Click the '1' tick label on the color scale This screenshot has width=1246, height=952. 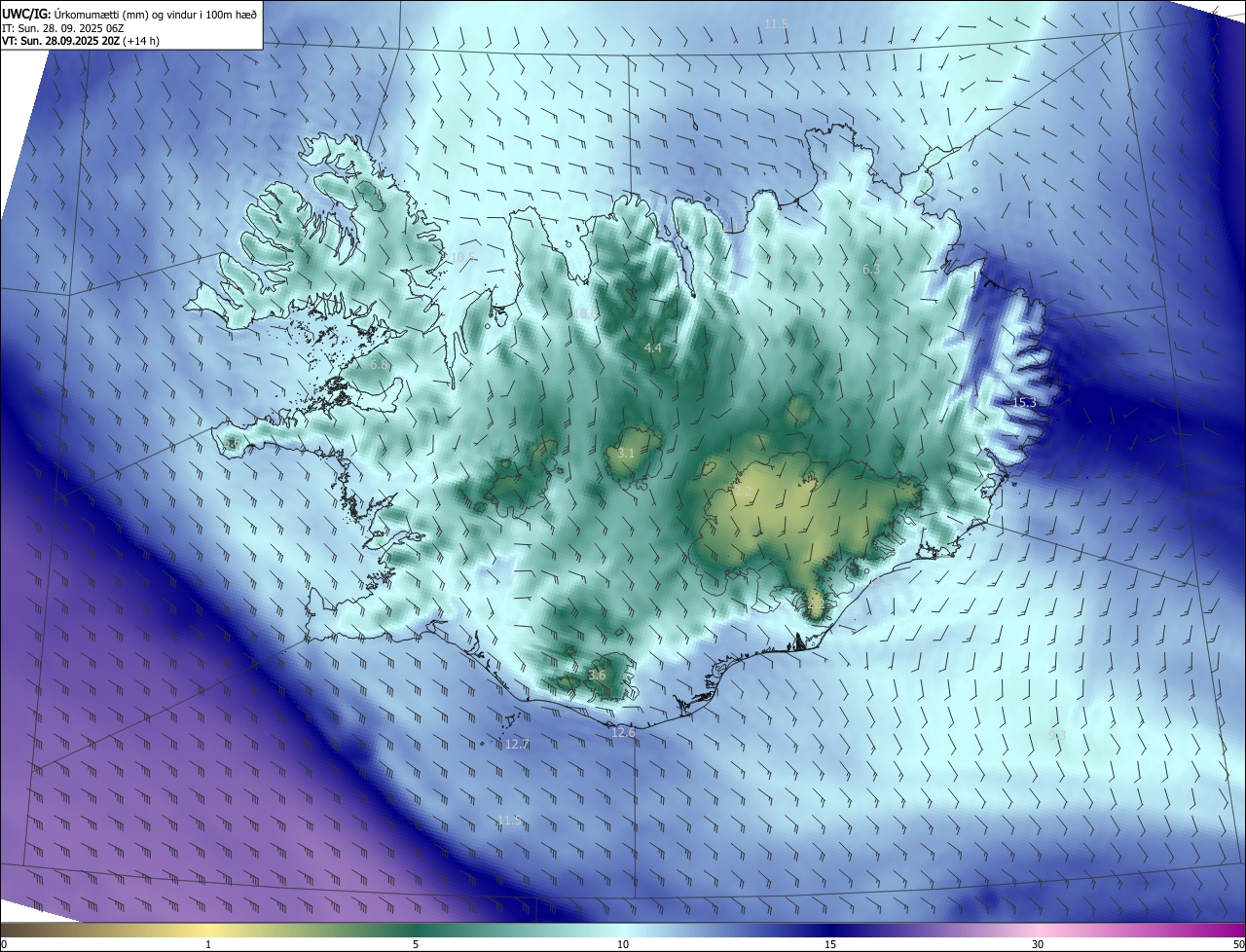coord(208,944)
